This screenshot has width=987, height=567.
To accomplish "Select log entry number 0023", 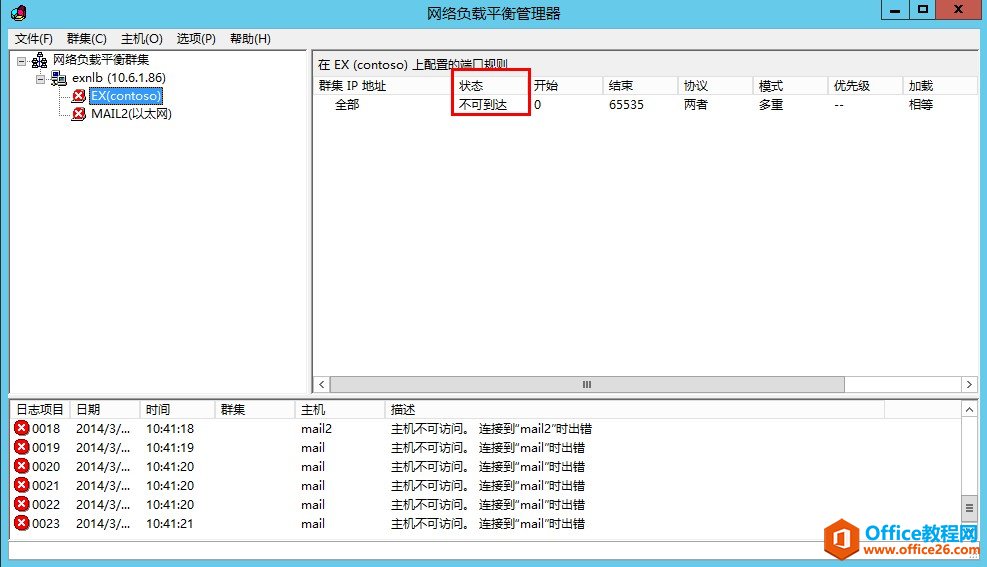I will pos(46,523).
